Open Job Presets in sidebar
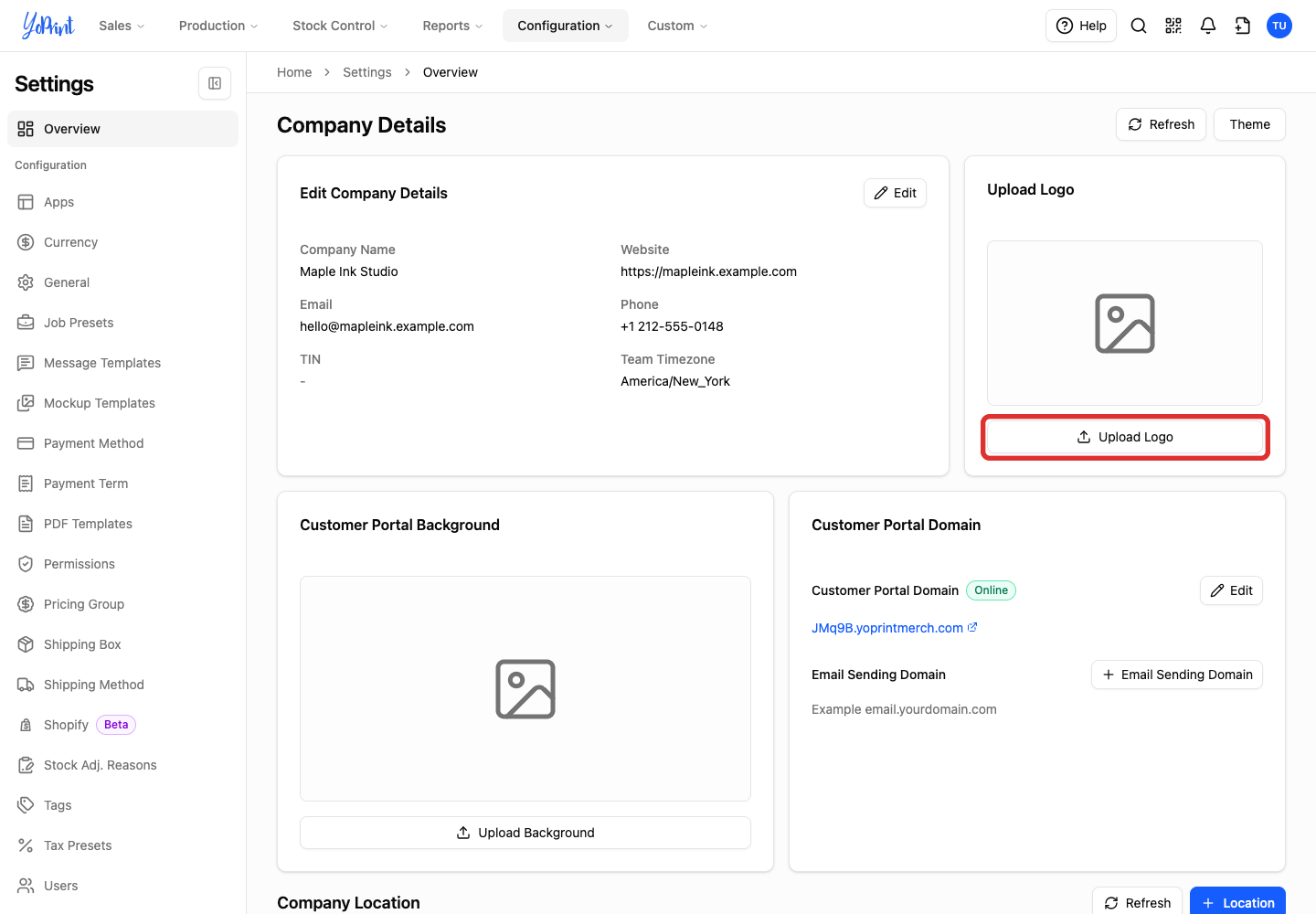The image size is (1316, 914). pyautogui.click(x=122, y=323)
